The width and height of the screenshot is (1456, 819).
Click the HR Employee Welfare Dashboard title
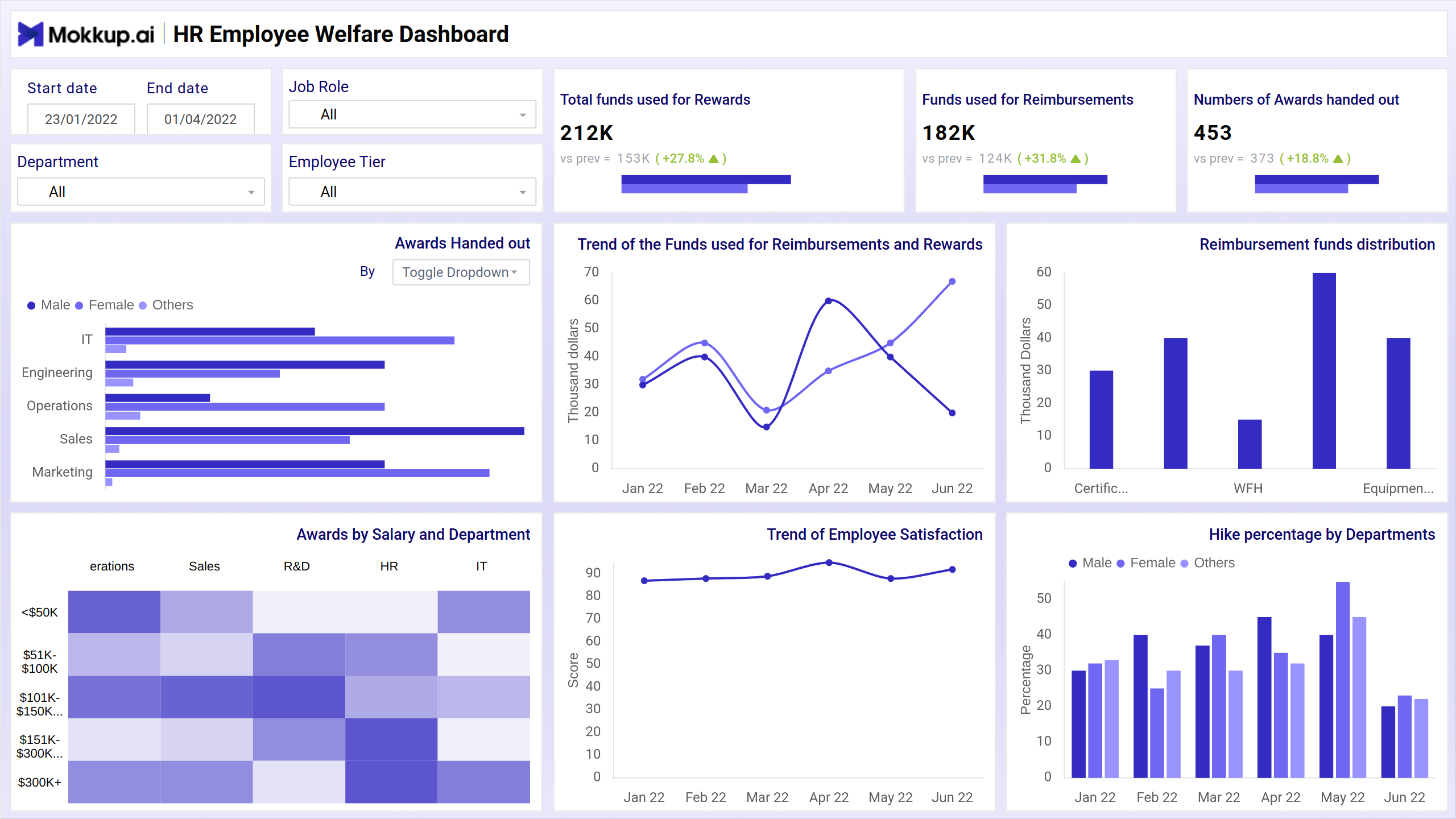(x=341, y=34)
